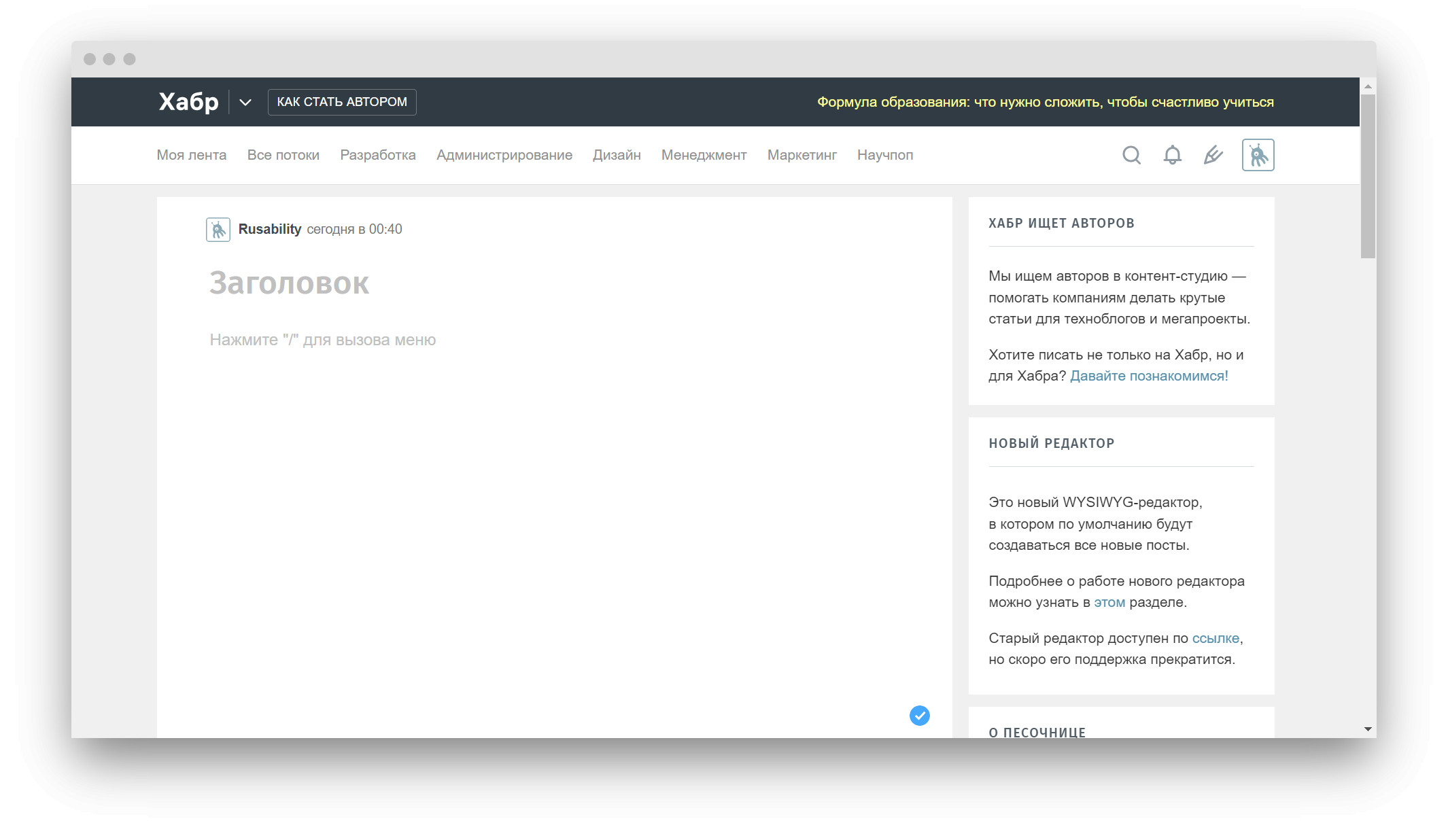The image size is (1448, 840).
Task: Click the yellow Формула образования banner link
Action: (1045, 102)
